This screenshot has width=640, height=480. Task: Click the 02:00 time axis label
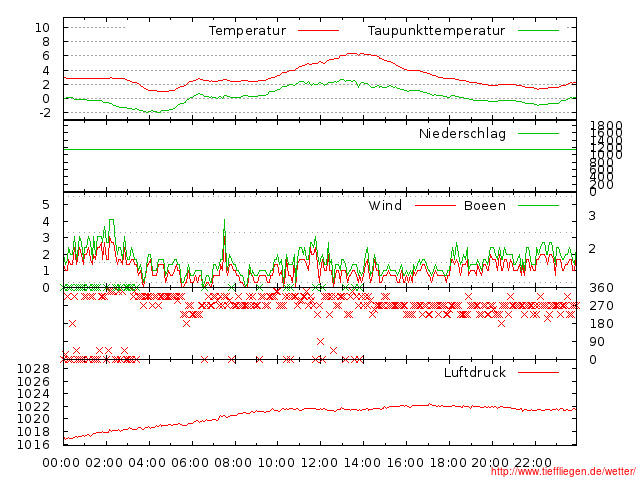(104, 463)
